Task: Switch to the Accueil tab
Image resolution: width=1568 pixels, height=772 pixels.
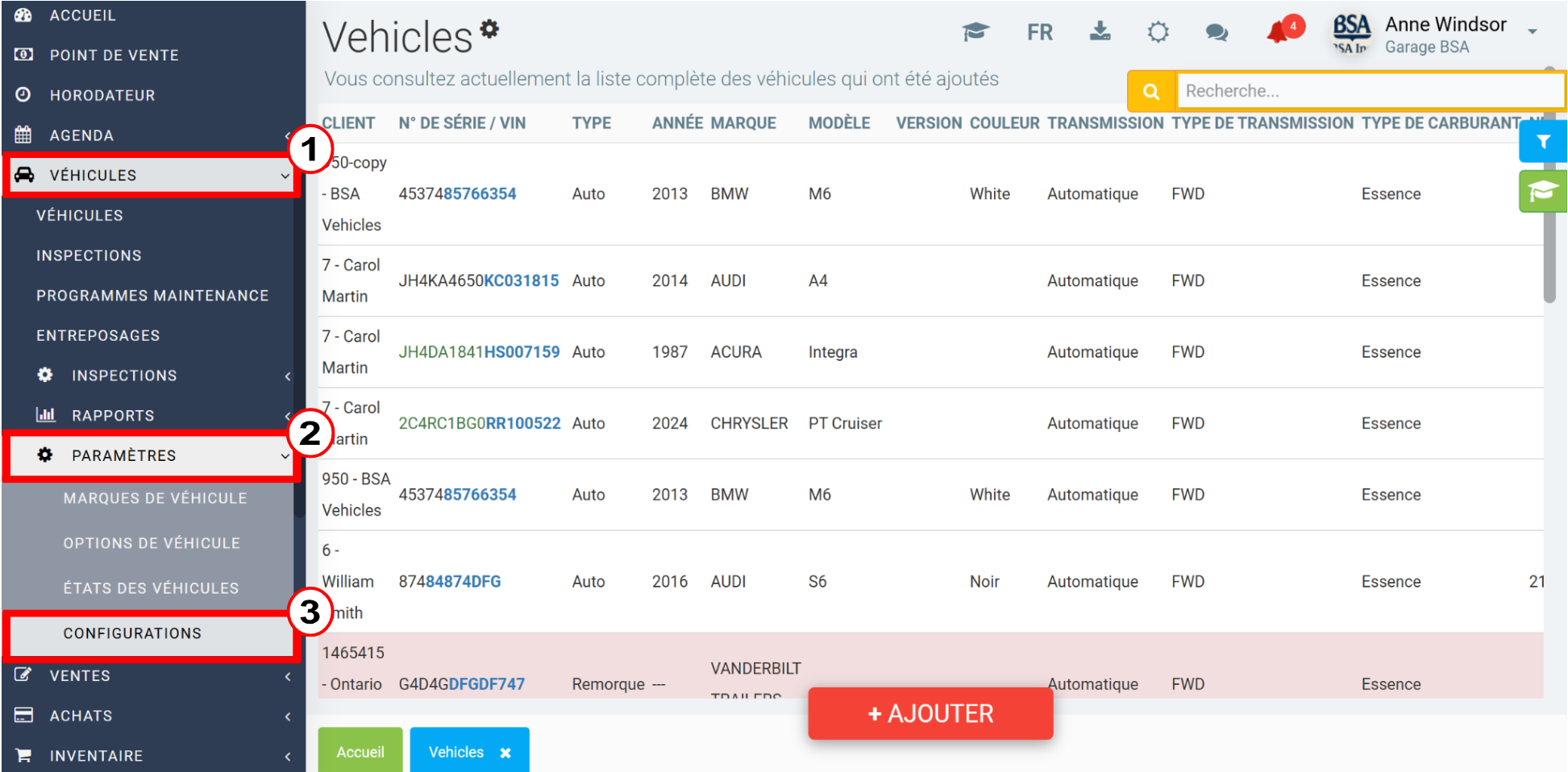Action: point(360,751)
